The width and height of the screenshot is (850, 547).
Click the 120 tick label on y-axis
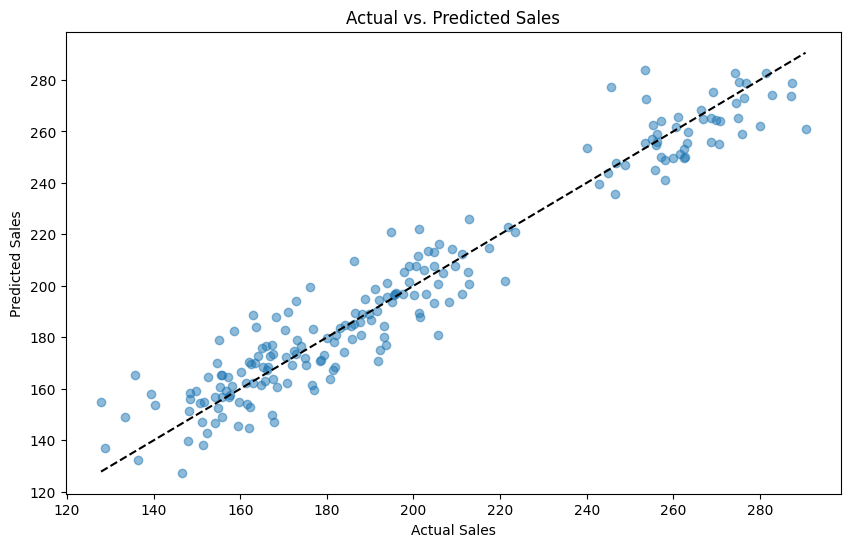44,492
